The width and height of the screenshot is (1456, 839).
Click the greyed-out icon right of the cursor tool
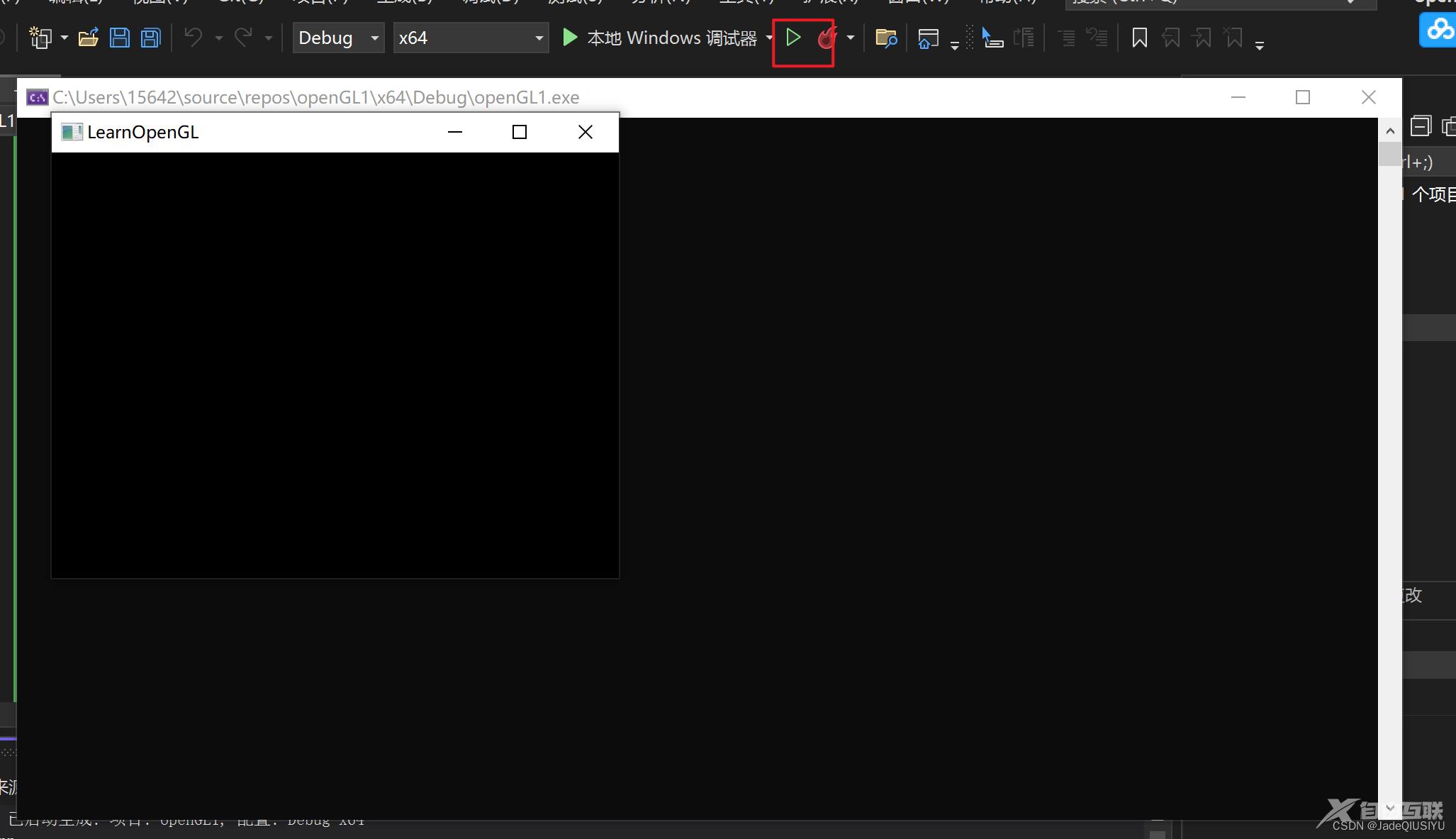(x=1024, y=38)
